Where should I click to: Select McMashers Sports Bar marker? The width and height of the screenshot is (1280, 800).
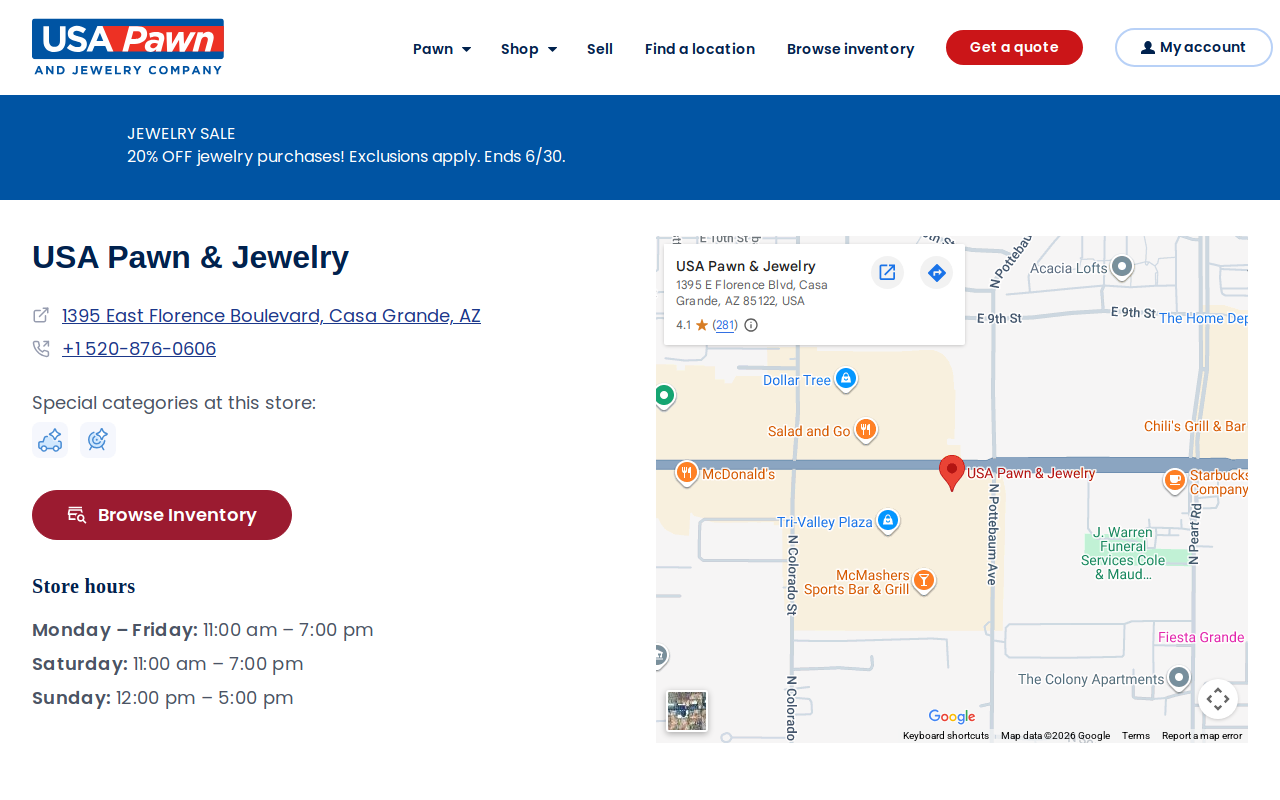point(925,581)
